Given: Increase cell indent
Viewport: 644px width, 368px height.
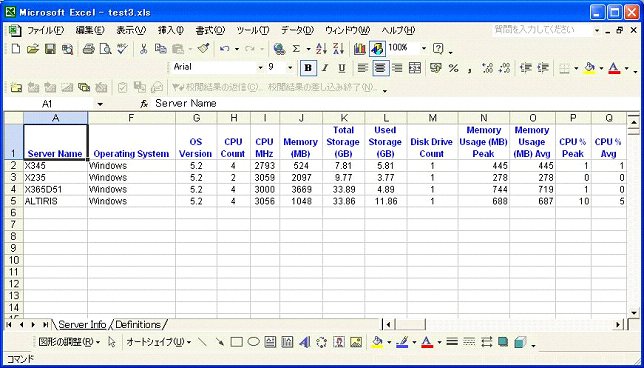Looking at the screenshot, I should click(543, 68).
